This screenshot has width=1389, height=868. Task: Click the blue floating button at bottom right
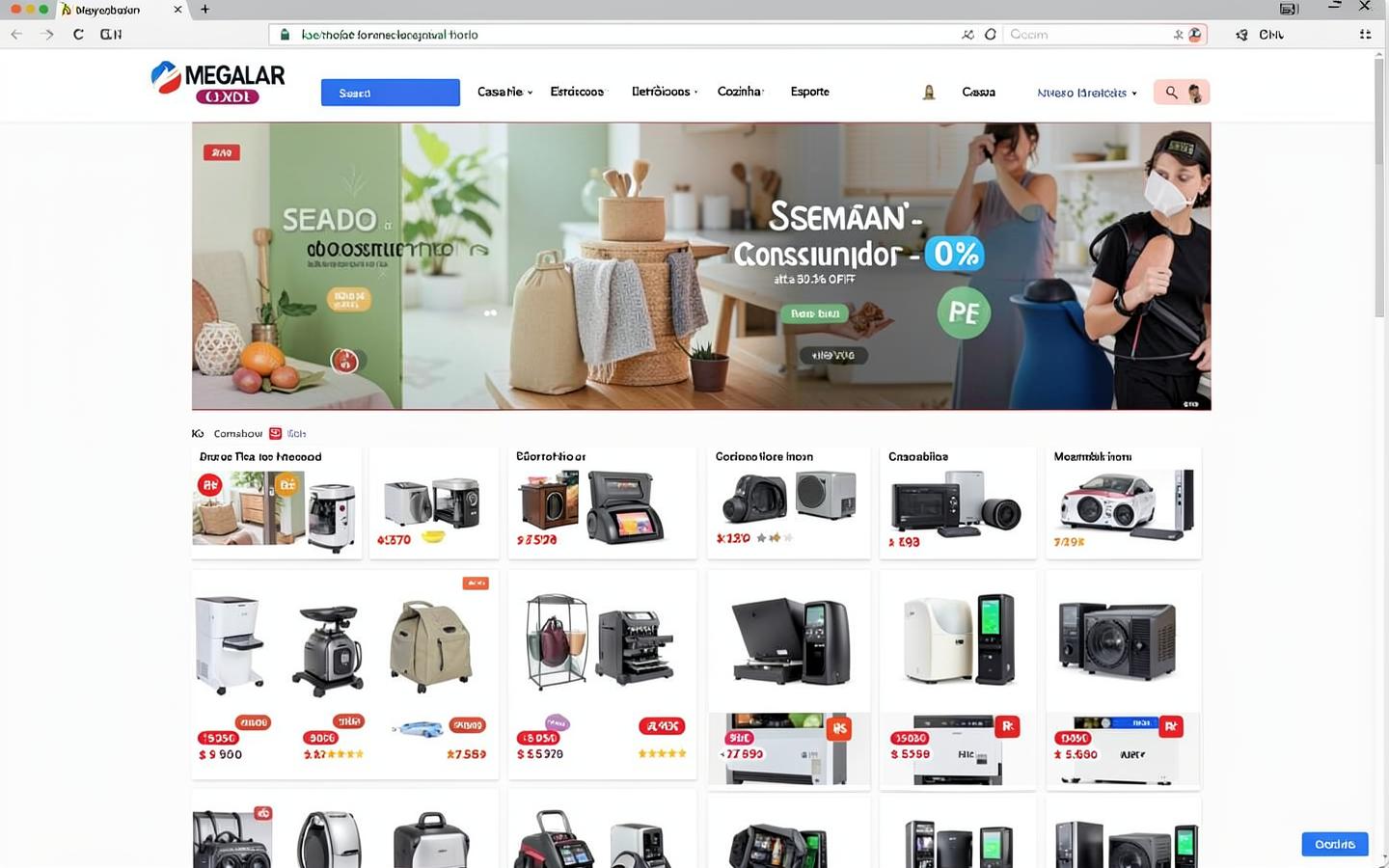tap(1335, 844)
